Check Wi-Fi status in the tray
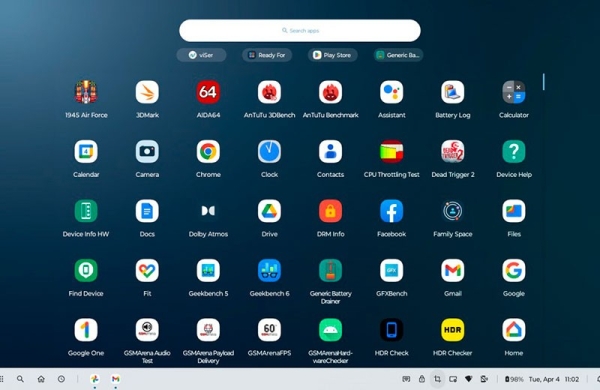600x390 pixels. point(468,379)
